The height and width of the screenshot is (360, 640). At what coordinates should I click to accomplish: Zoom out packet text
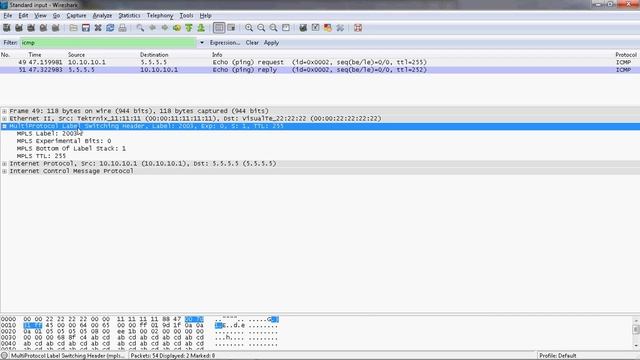pyautogui.click(x=261, y=28)
